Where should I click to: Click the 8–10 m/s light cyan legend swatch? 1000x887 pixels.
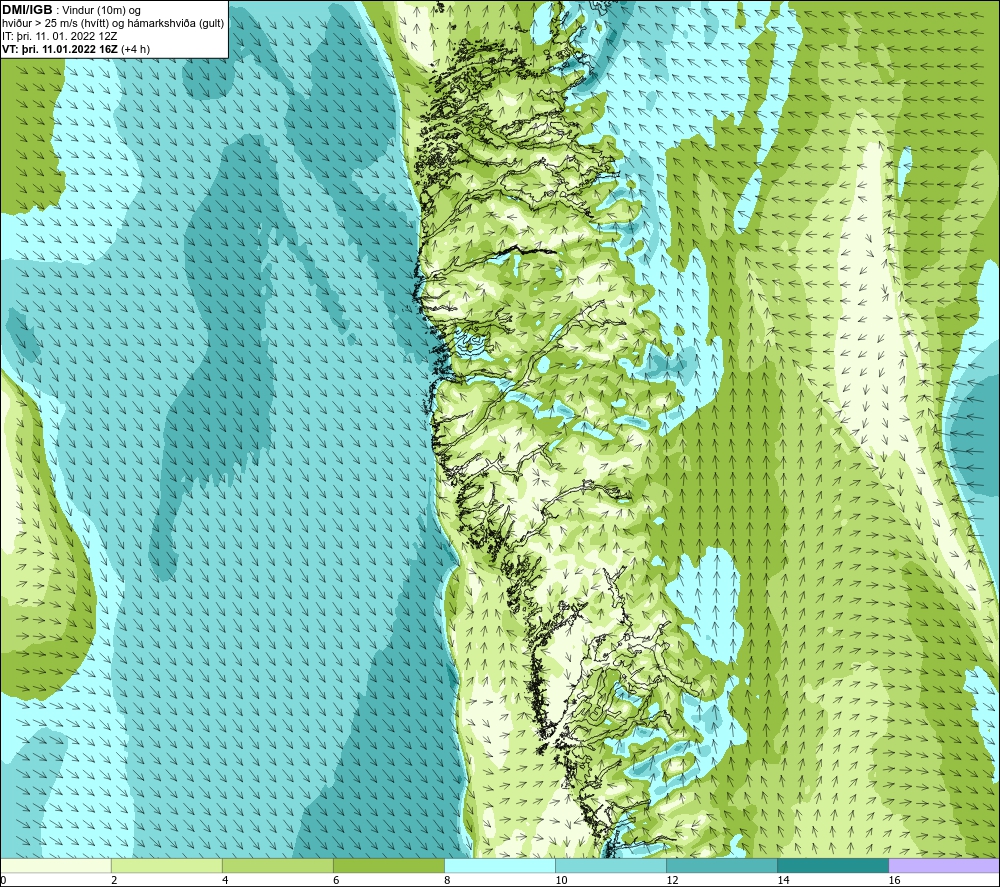pyautogui.click(x=499, y=865)
